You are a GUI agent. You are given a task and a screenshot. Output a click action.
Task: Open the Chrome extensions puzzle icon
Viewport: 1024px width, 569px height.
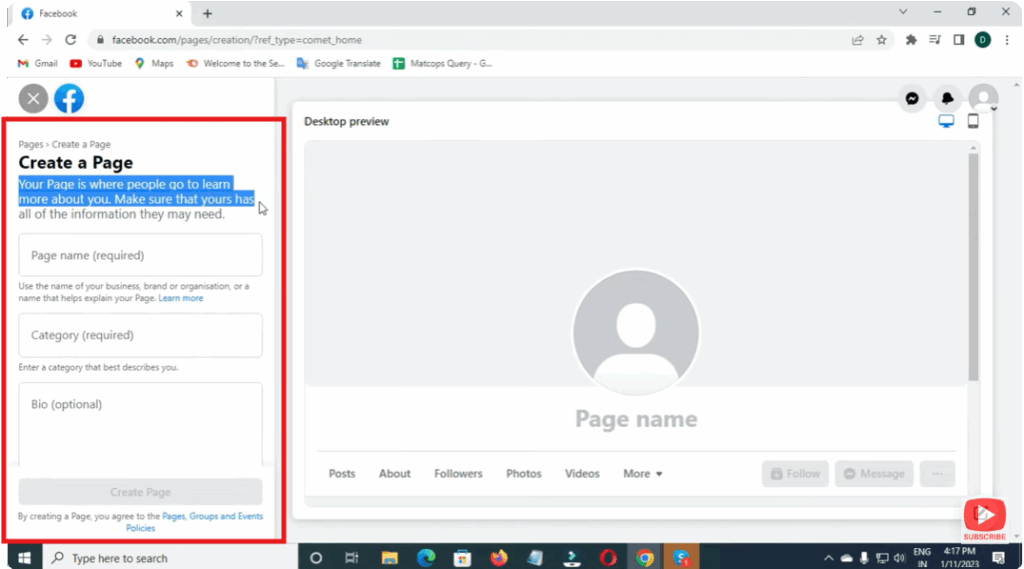(911, 40)
